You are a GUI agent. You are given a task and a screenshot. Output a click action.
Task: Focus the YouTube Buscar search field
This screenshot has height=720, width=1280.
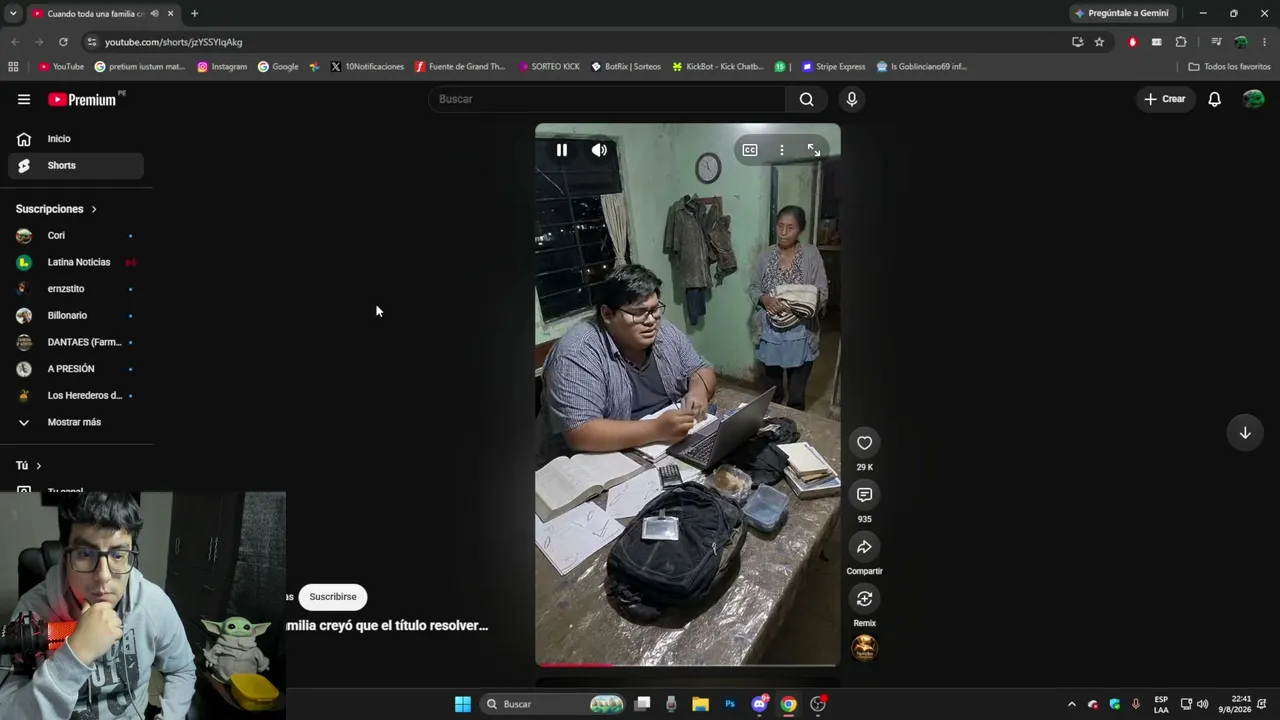tap(607, 99)
